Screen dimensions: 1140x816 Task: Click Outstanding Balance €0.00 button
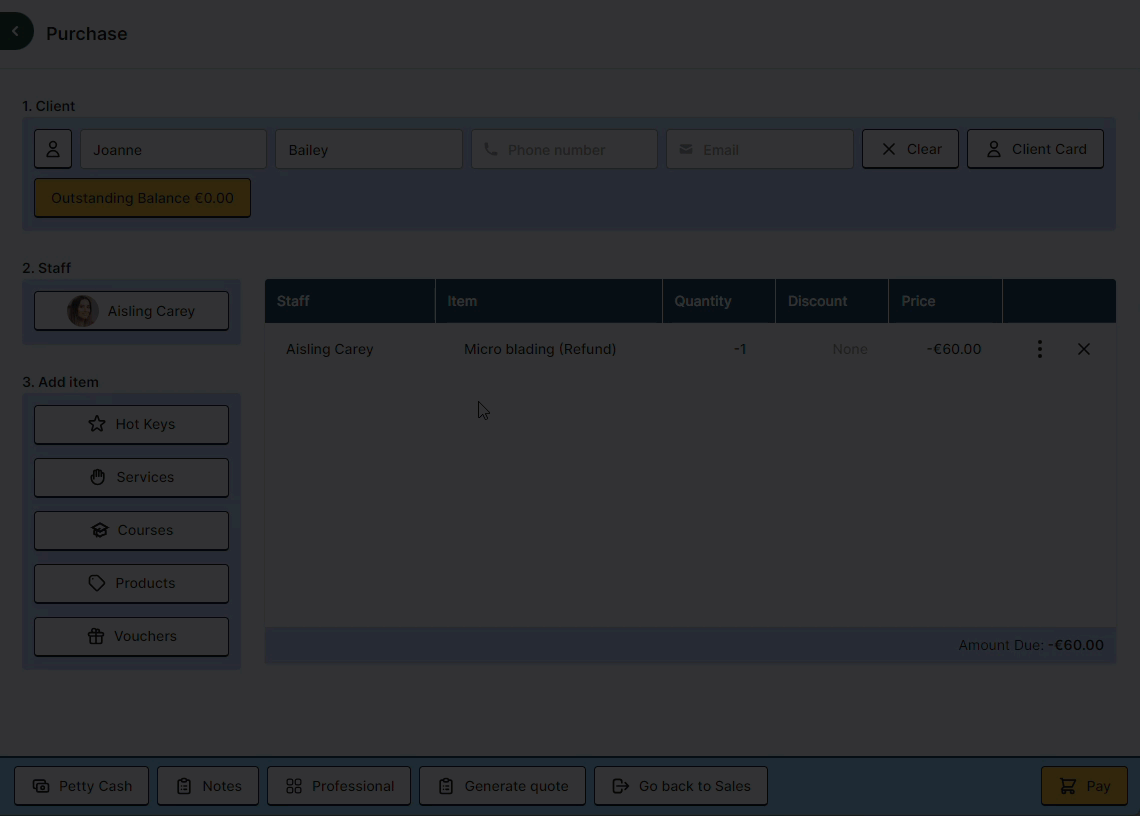pos(142,198)
